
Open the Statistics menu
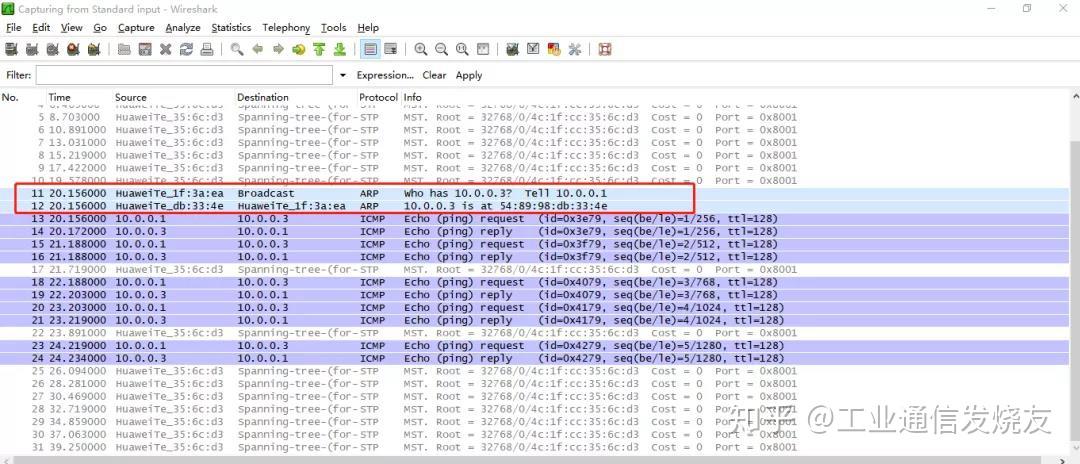(231, 28)
